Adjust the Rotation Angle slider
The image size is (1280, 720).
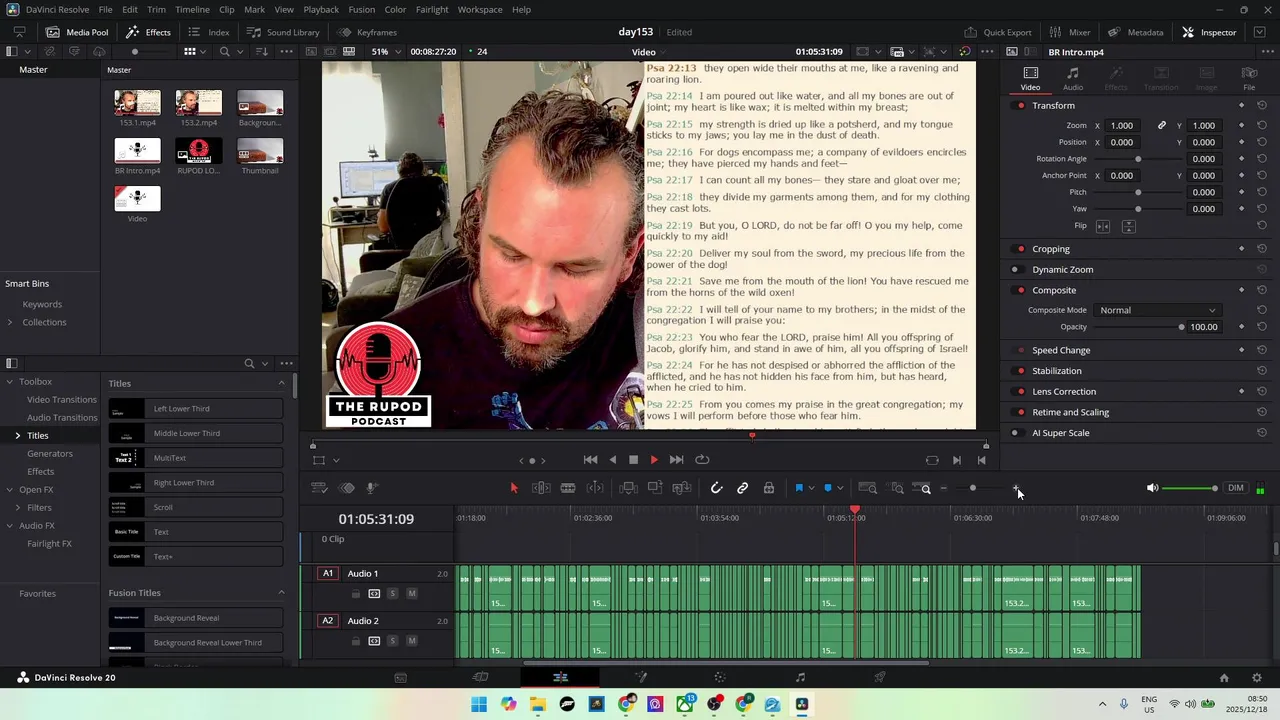point(1138,159)
